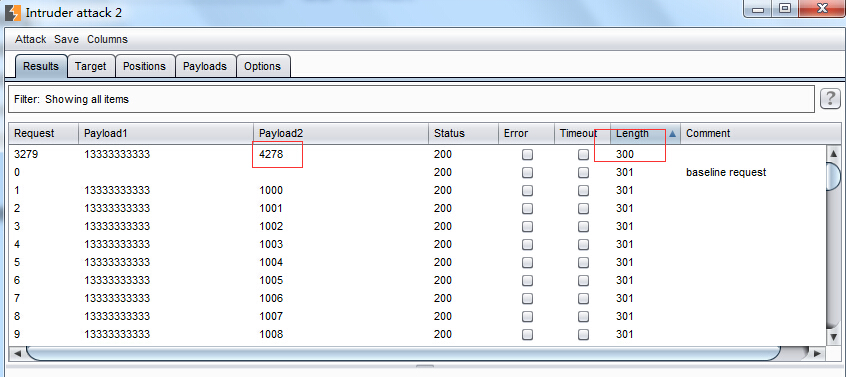Open the Save menu
Image resolution: width=846 pixels, height=377 pixels.
pos(66,39)
